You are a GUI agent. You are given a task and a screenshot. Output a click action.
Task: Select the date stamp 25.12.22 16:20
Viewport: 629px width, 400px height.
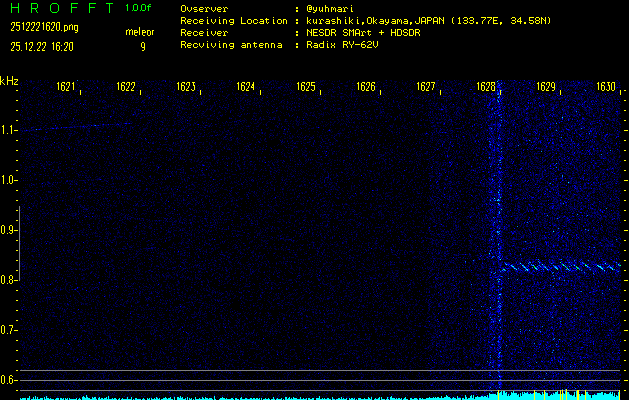pyautogui.click(x=42, y=47)
